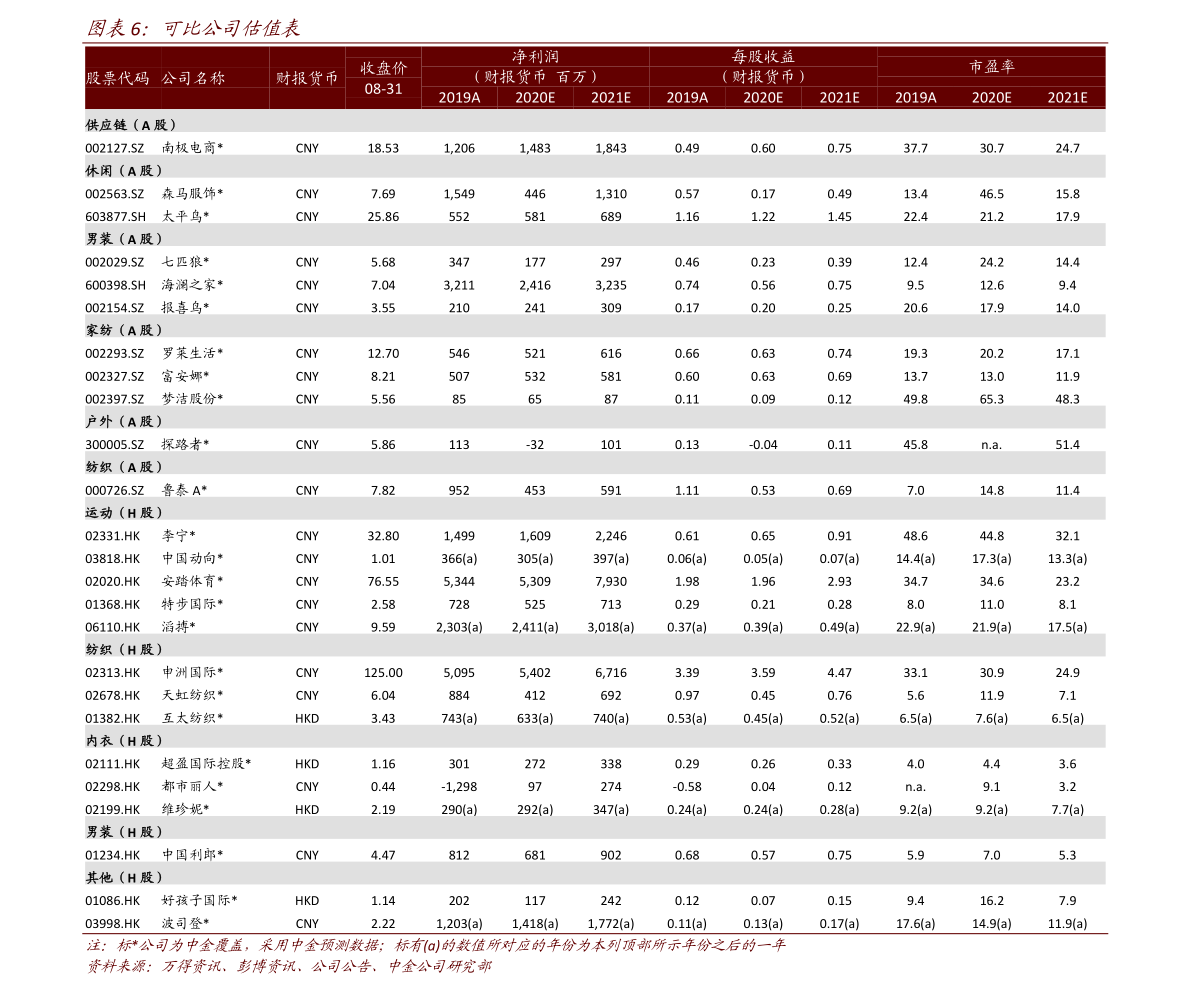
Task: Select the 公司名称 column header
Action: point(193,78)
